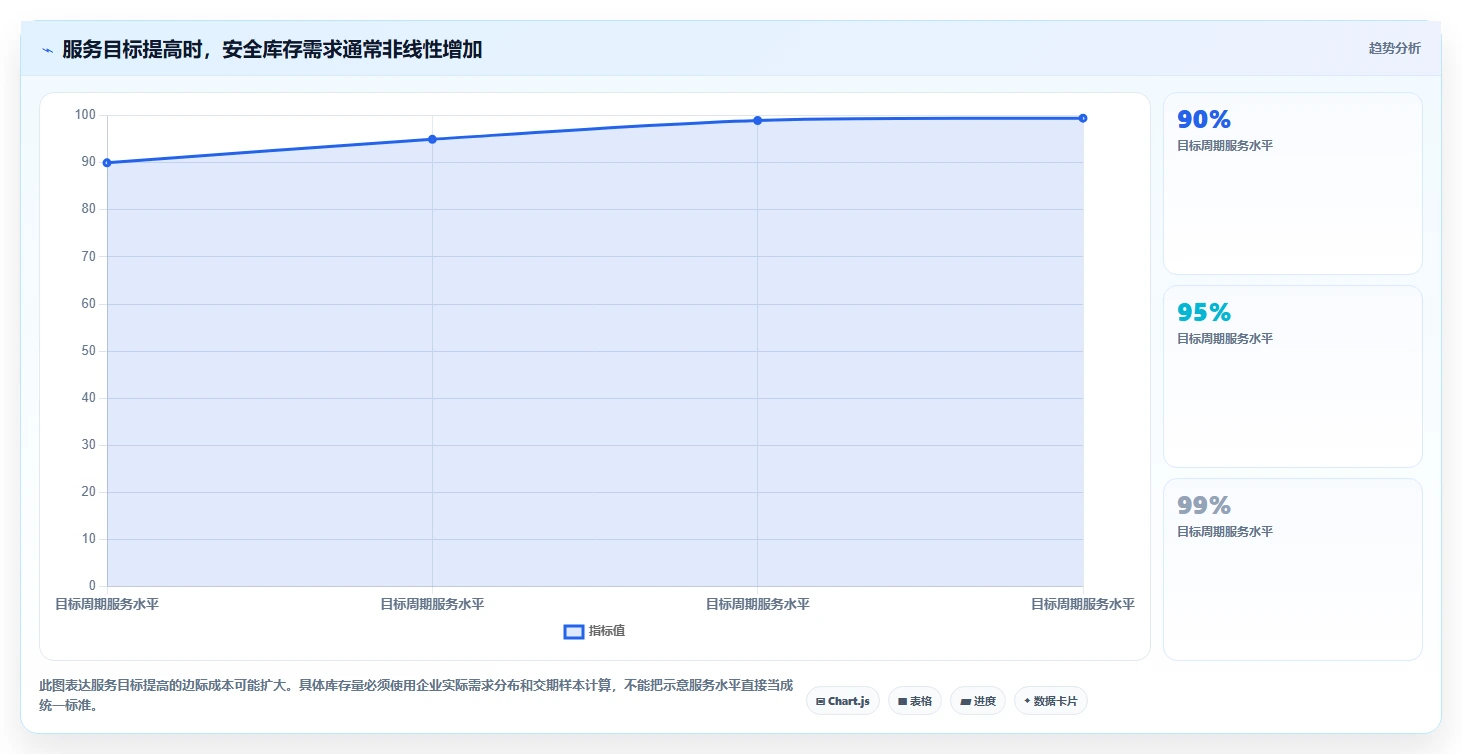This screenshot has width=1462, height=754.
Task: Click the 趋势分析 label in header
Action: [x=1394, y=48]
